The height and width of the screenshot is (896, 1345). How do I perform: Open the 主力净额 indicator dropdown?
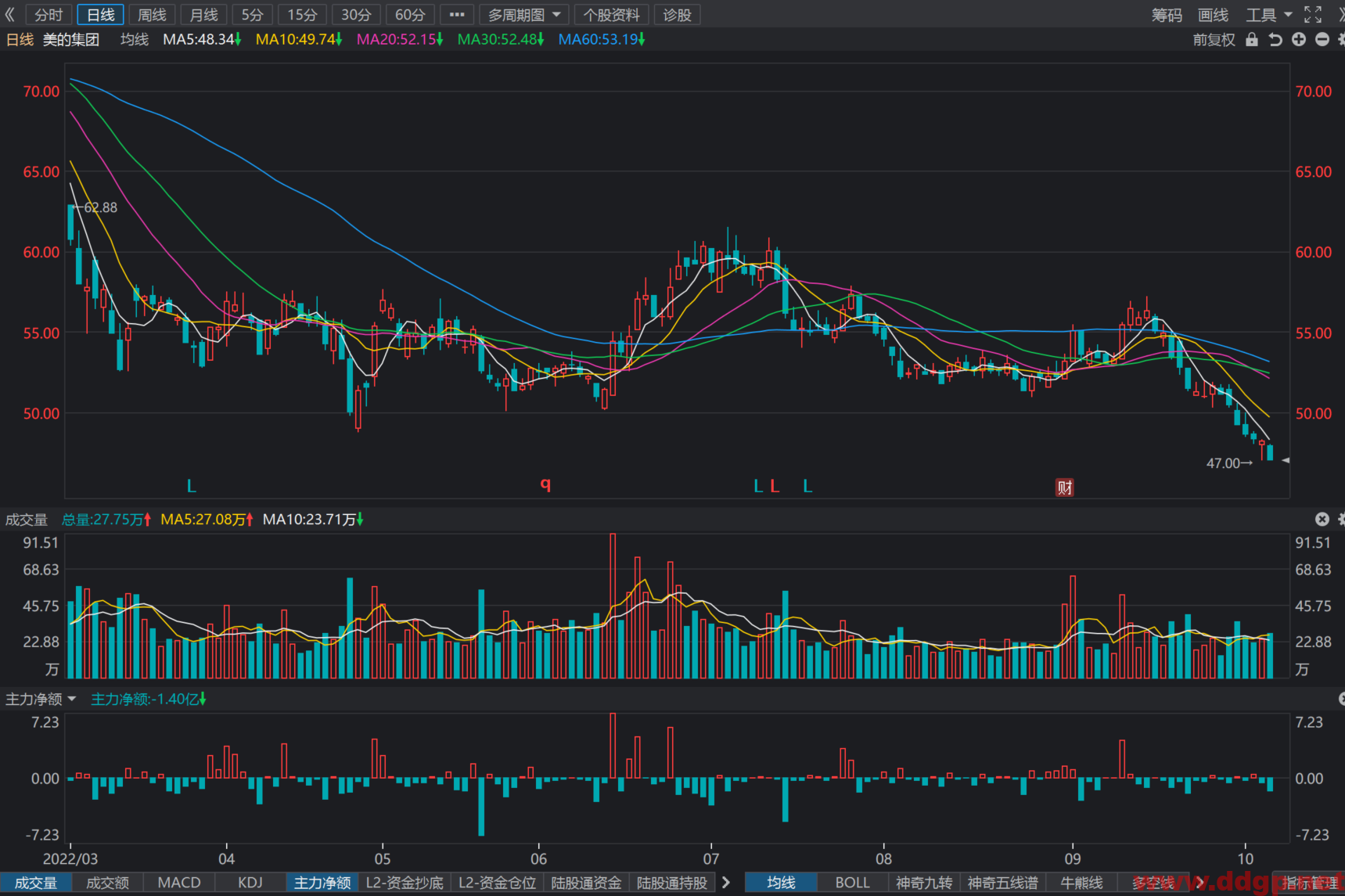(41, 699)
